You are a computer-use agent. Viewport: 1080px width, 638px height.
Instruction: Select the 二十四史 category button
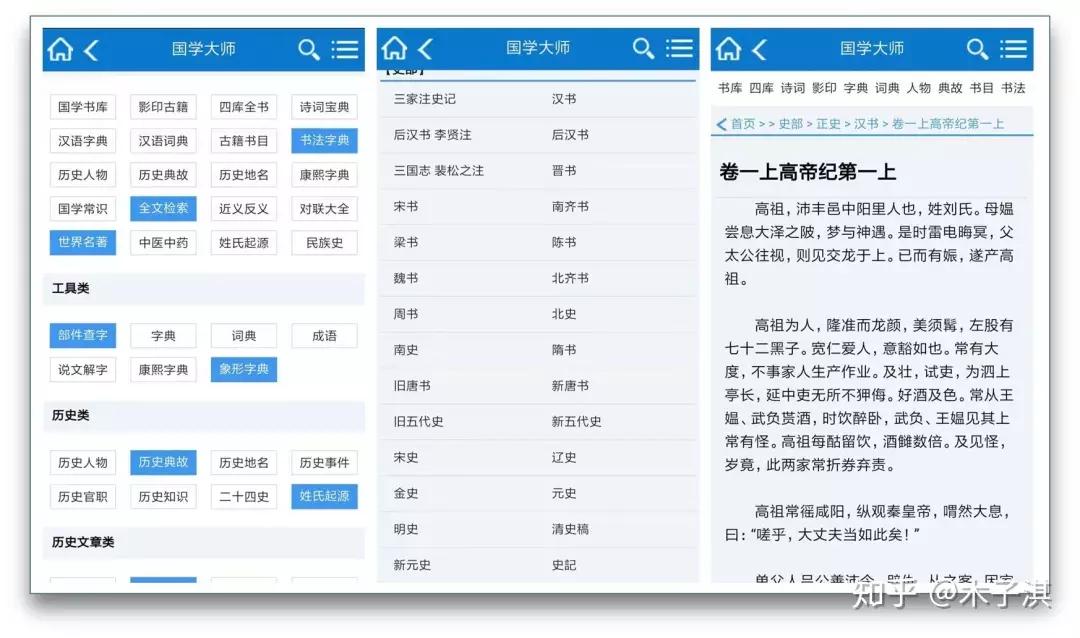pyautogui.click(x=243, y=496)
